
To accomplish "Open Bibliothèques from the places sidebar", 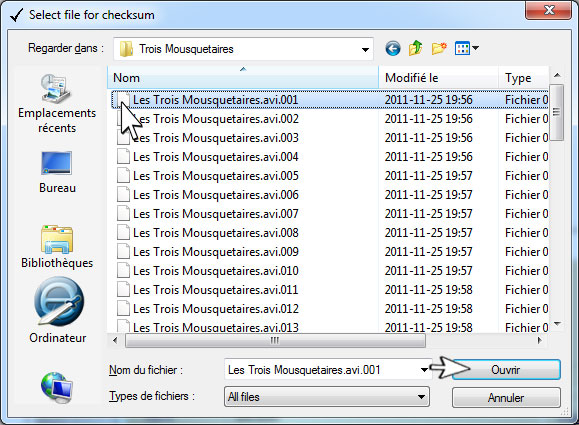I will tap(57, 247).
